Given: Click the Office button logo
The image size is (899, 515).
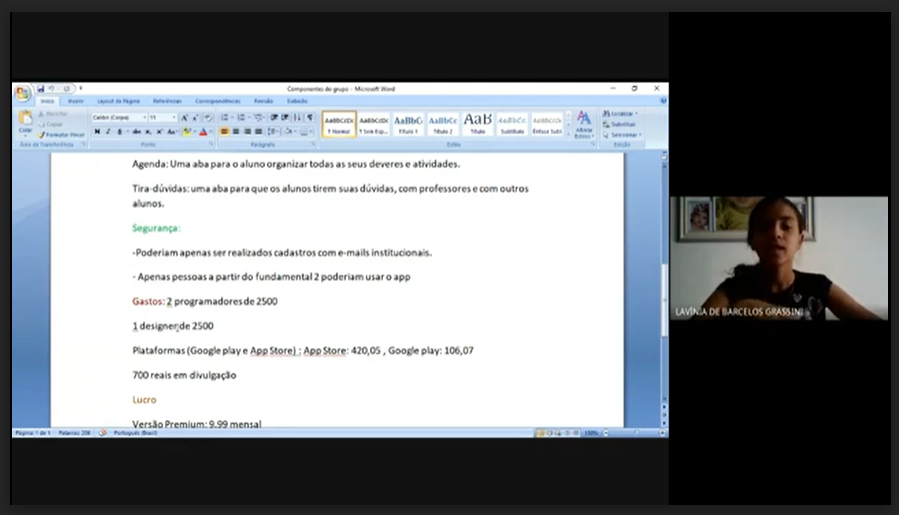Looking at the screenshot, I should pos(22,93).
